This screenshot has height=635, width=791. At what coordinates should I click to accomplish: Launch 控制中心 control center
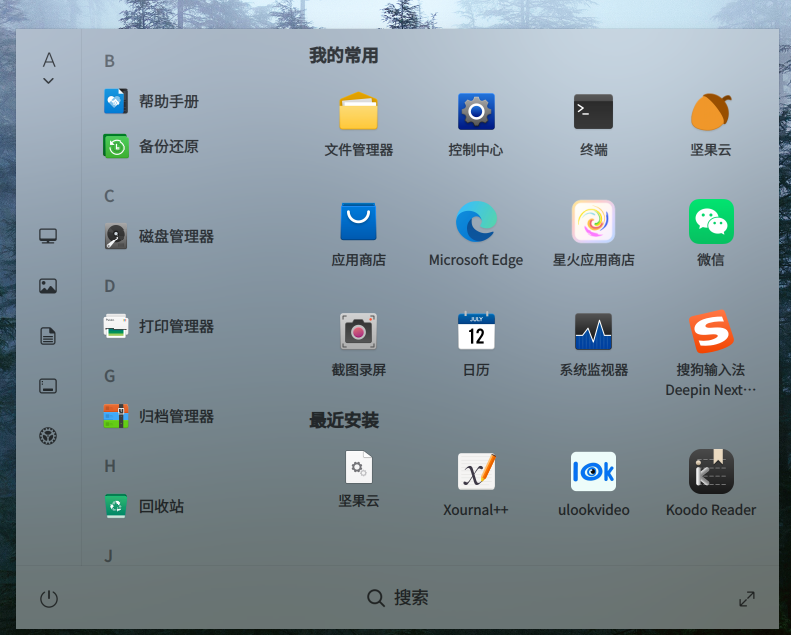coord(476,124)
